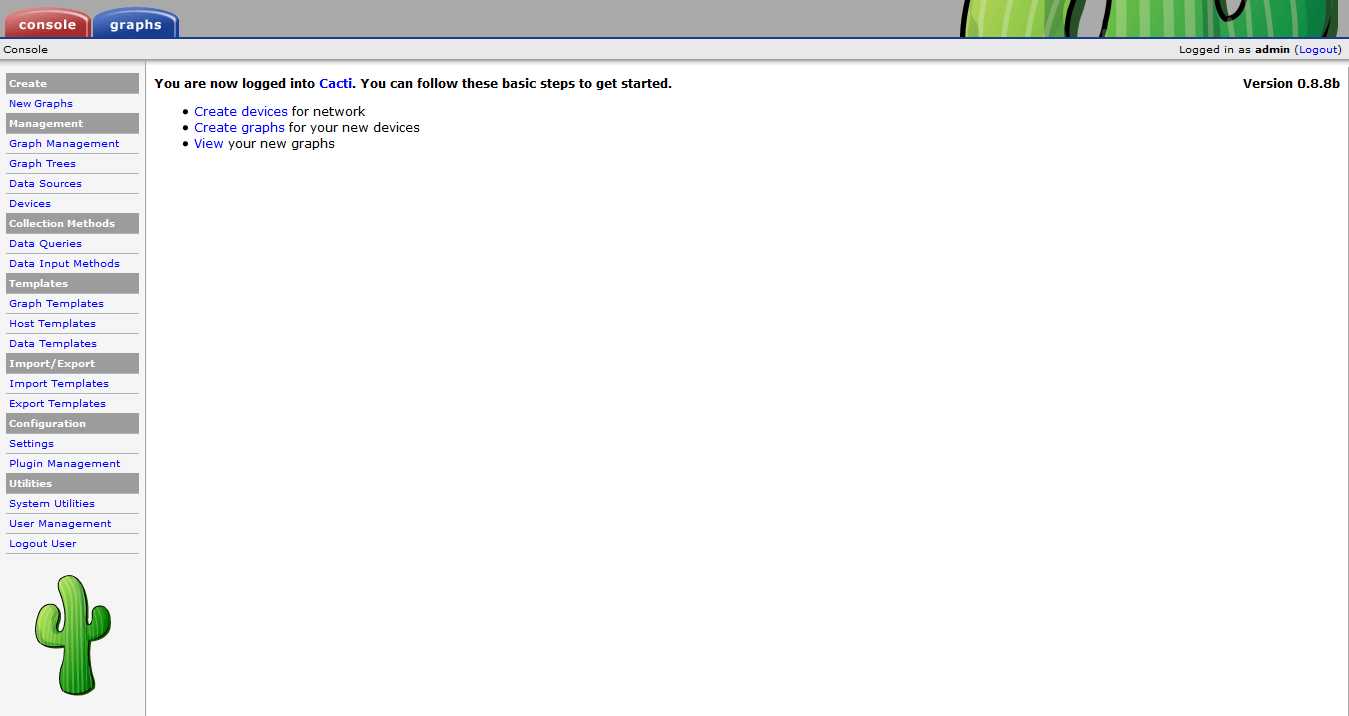Click the Create section header
Image resolution: width=1349 pixels, height=716 pixels.
click(72, 84)
